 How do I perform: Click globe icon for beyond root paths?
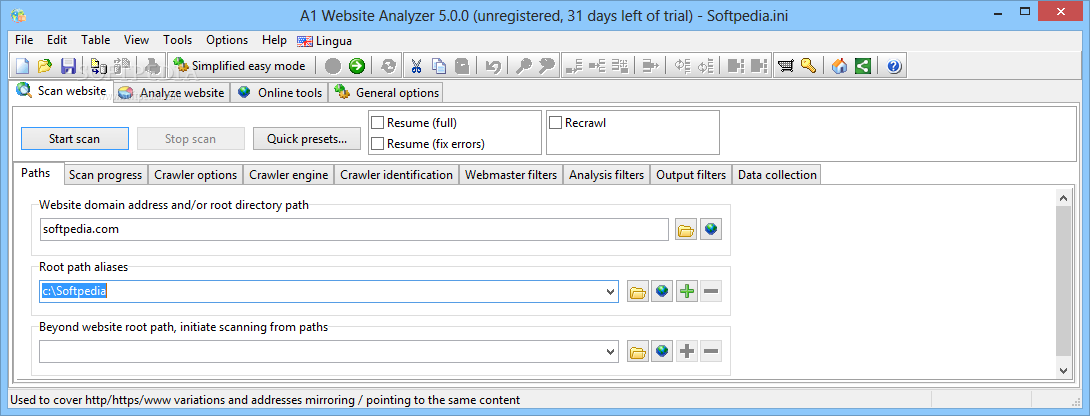tap(662, 351)
